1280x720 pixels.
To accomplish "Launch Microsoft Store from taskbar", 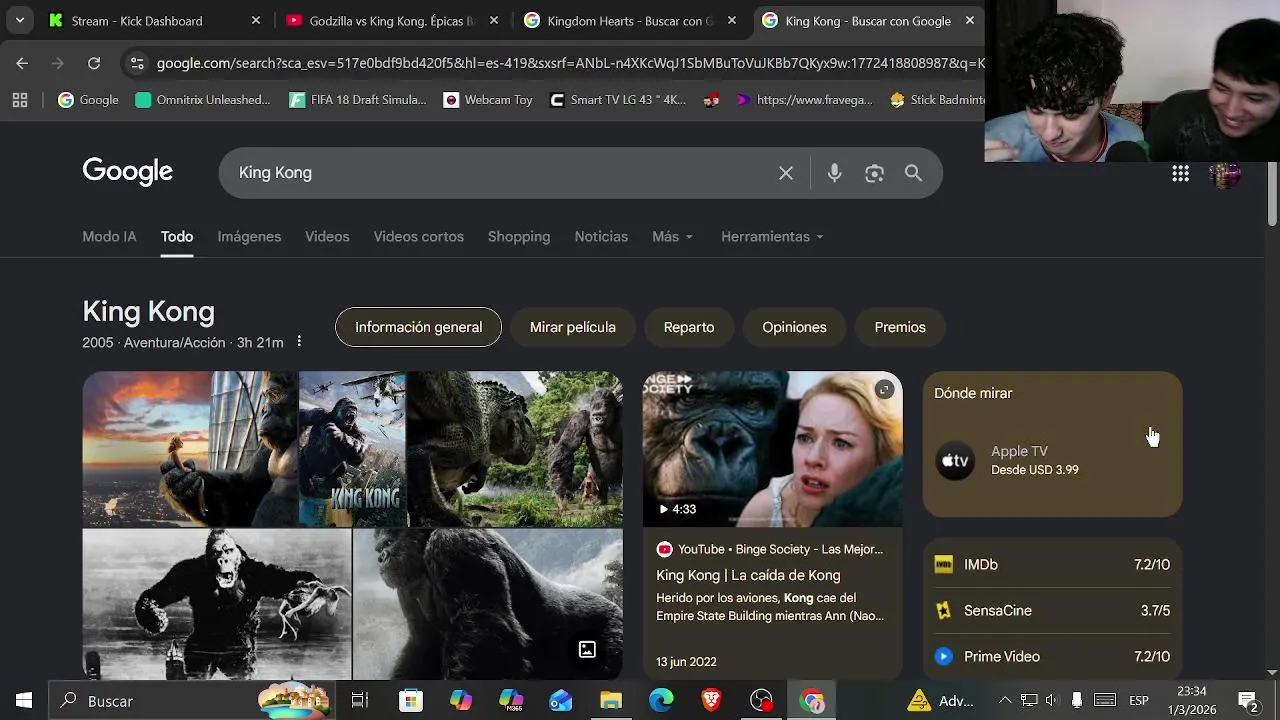I will click(x=410, y=701).
